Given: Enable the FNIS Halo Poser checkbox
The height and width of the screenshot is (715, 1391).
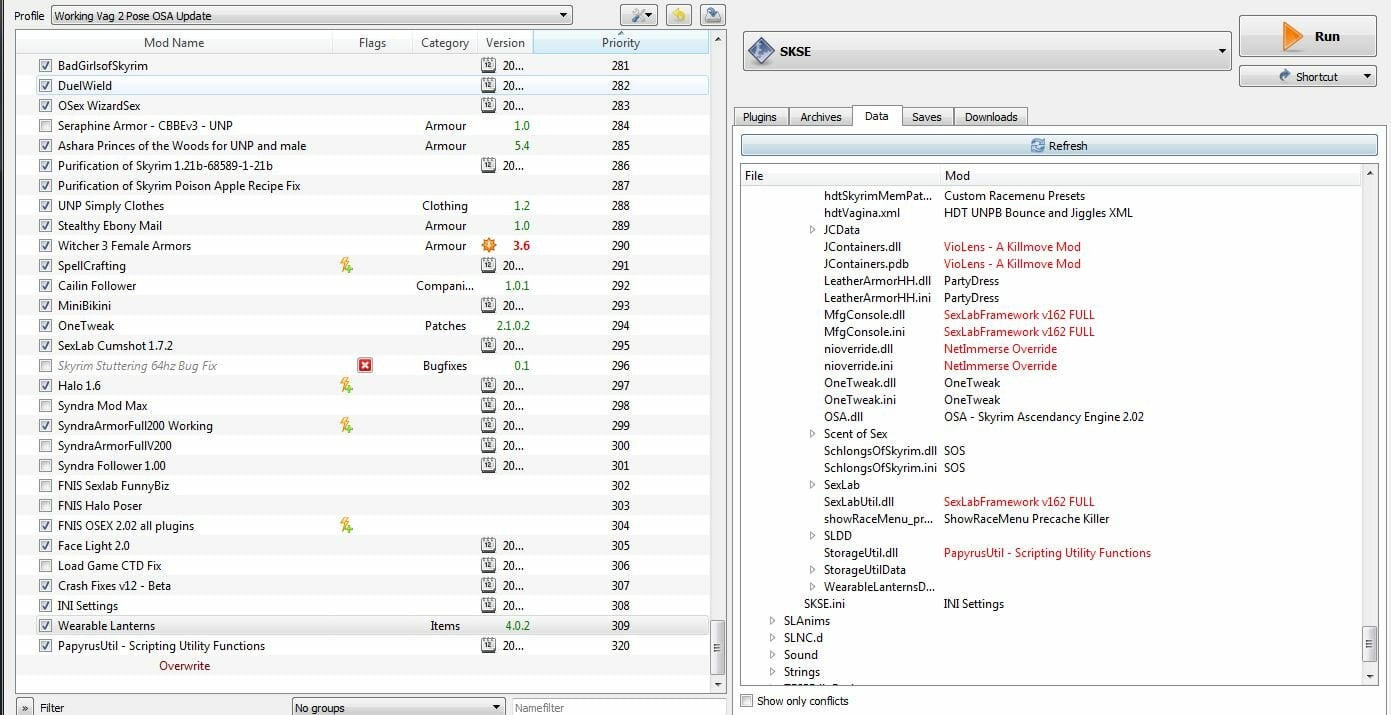Looking at the screenshot, I should click(x=45, y=506).
